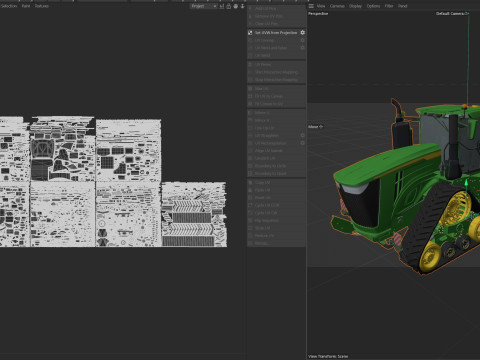Open UV Weld and Relax options gear
480x360 pixels.
[303, 48]
